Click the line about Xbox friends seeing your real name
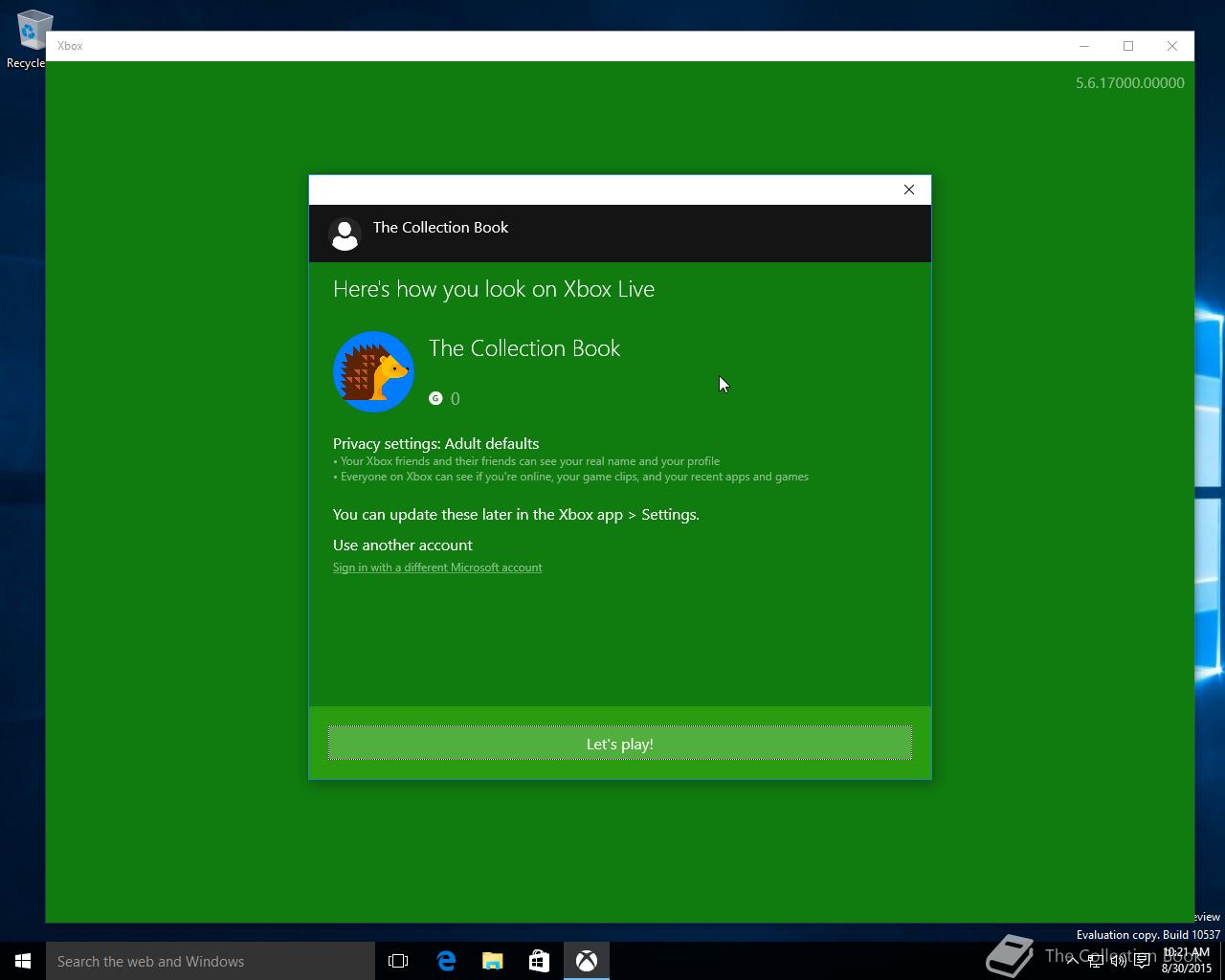The width and height of the screenshot is (1225, 980). [x=526, y=461]
